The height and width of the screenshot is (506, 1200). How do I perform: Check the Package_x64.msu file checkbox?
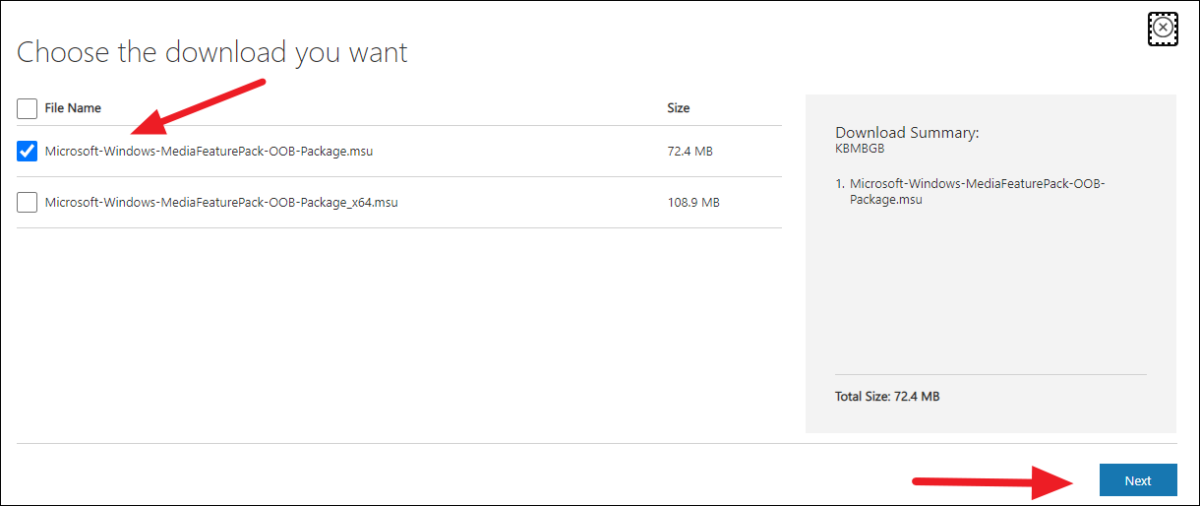(x=28, y=202)
